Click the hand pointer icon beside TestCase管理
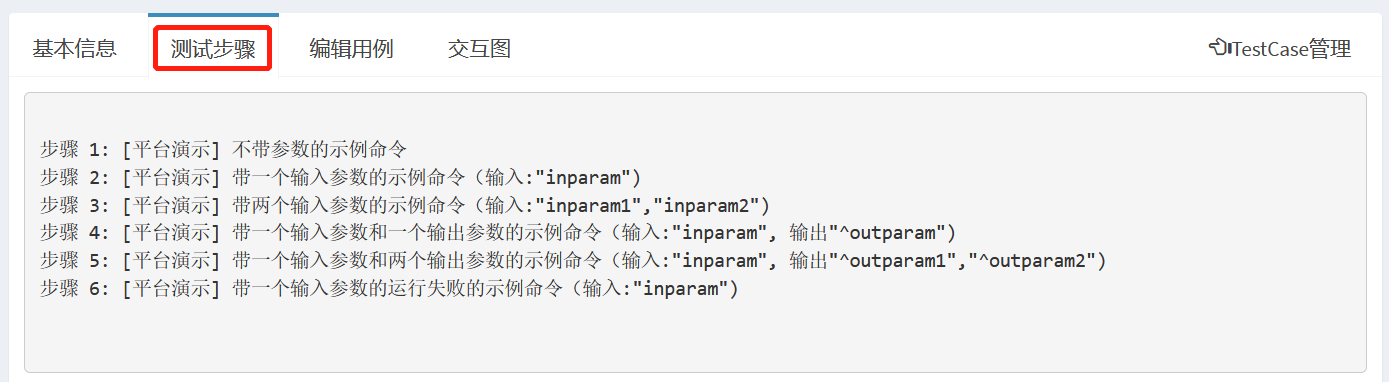The height and width of the screenshot is (382, 1389). click(1220, 48)
